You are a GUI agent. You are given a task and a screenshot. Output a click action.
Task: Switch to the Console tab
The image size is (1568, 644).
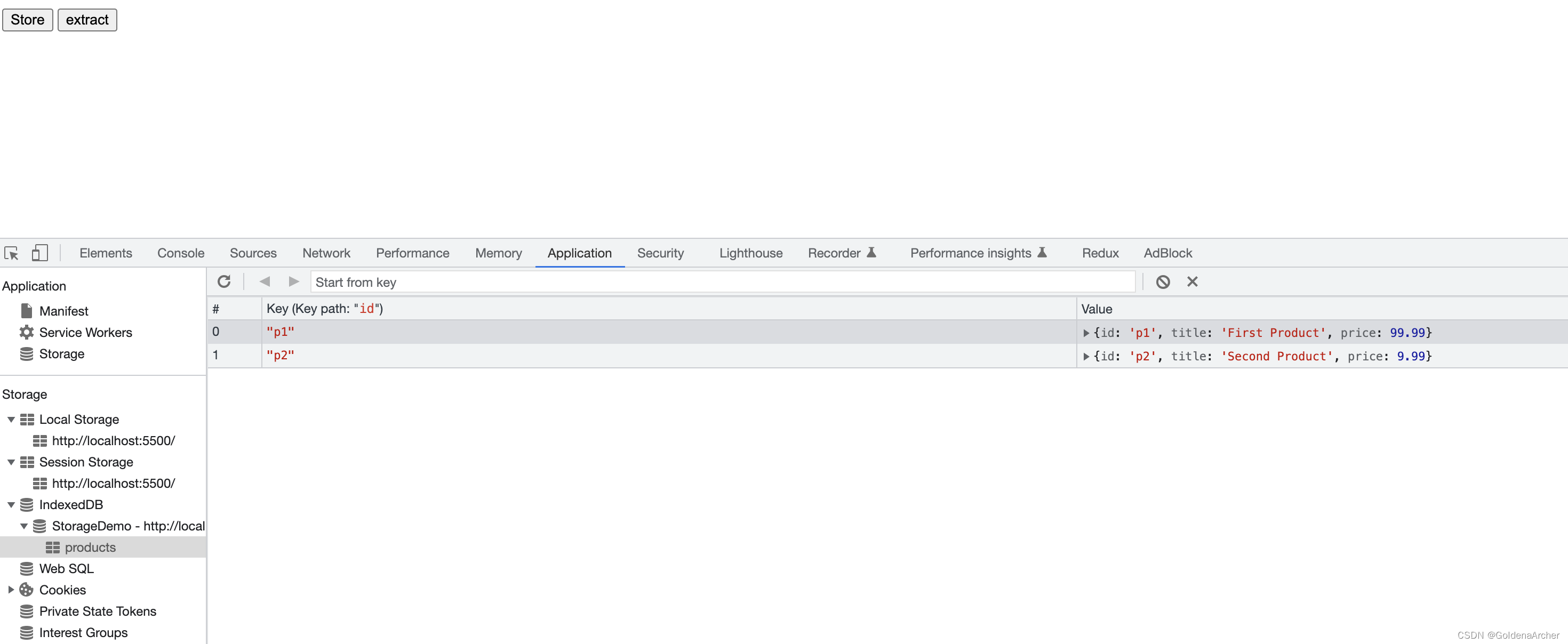180,253
